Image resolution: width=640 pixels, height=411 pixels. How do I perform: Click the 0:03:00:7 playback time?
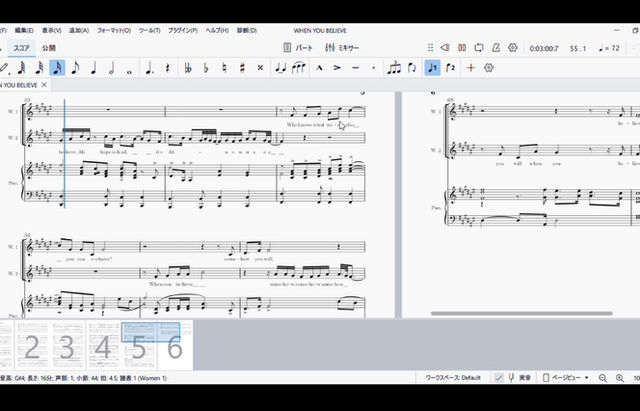point(544,49)
